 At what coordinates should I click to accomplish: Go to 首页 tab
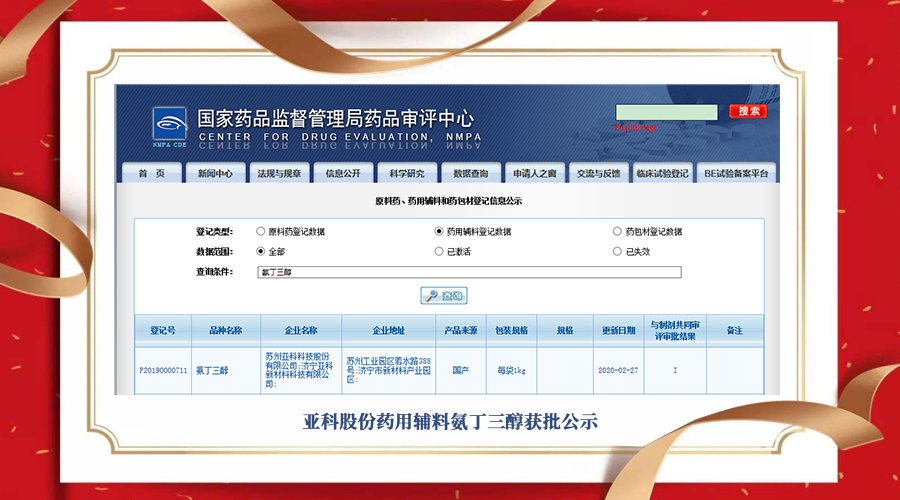(151, 173)
